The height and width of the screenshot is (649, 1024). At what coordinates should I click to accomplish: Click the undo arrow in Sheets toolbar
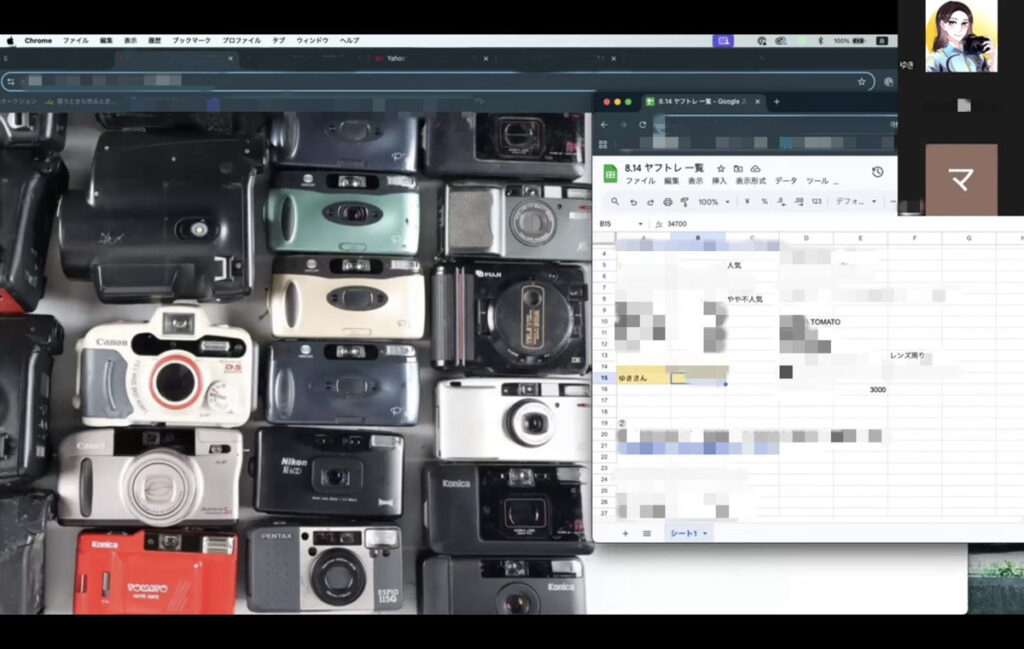click(633, 202)
